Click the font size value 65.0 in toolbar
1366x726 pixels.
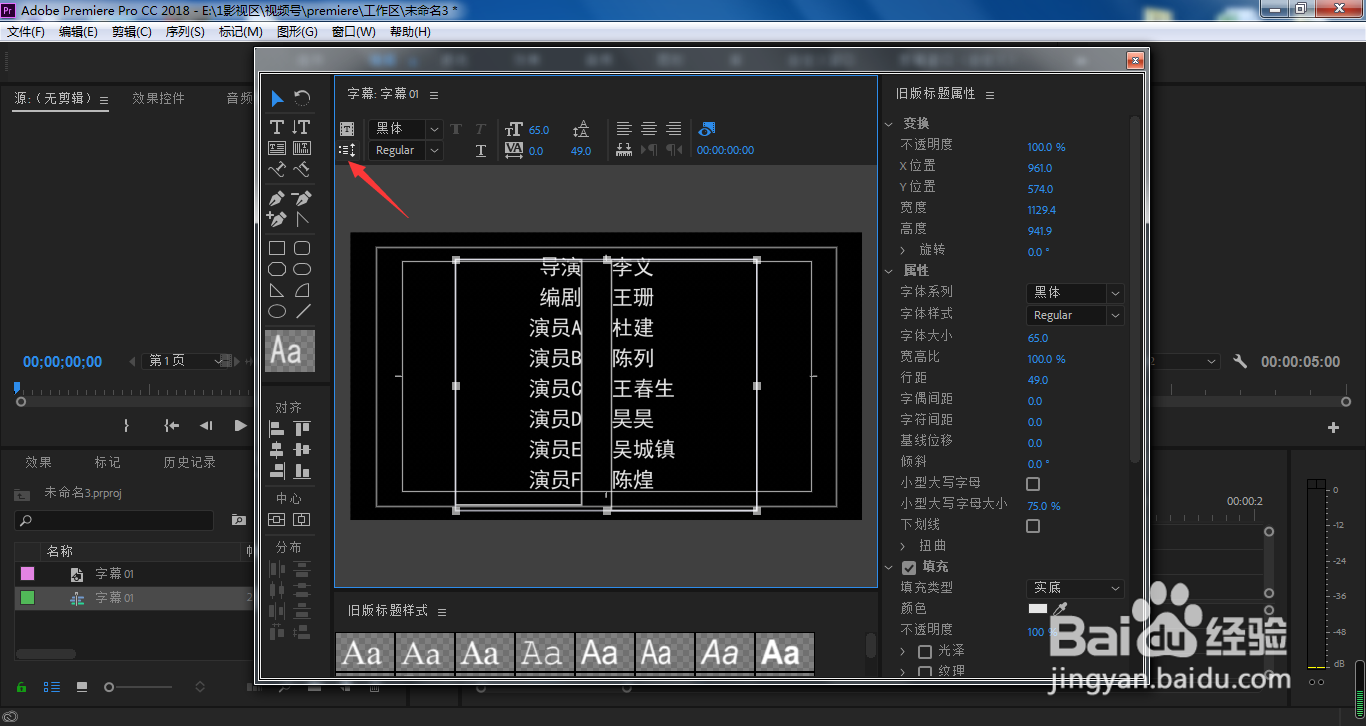[539, 130]
